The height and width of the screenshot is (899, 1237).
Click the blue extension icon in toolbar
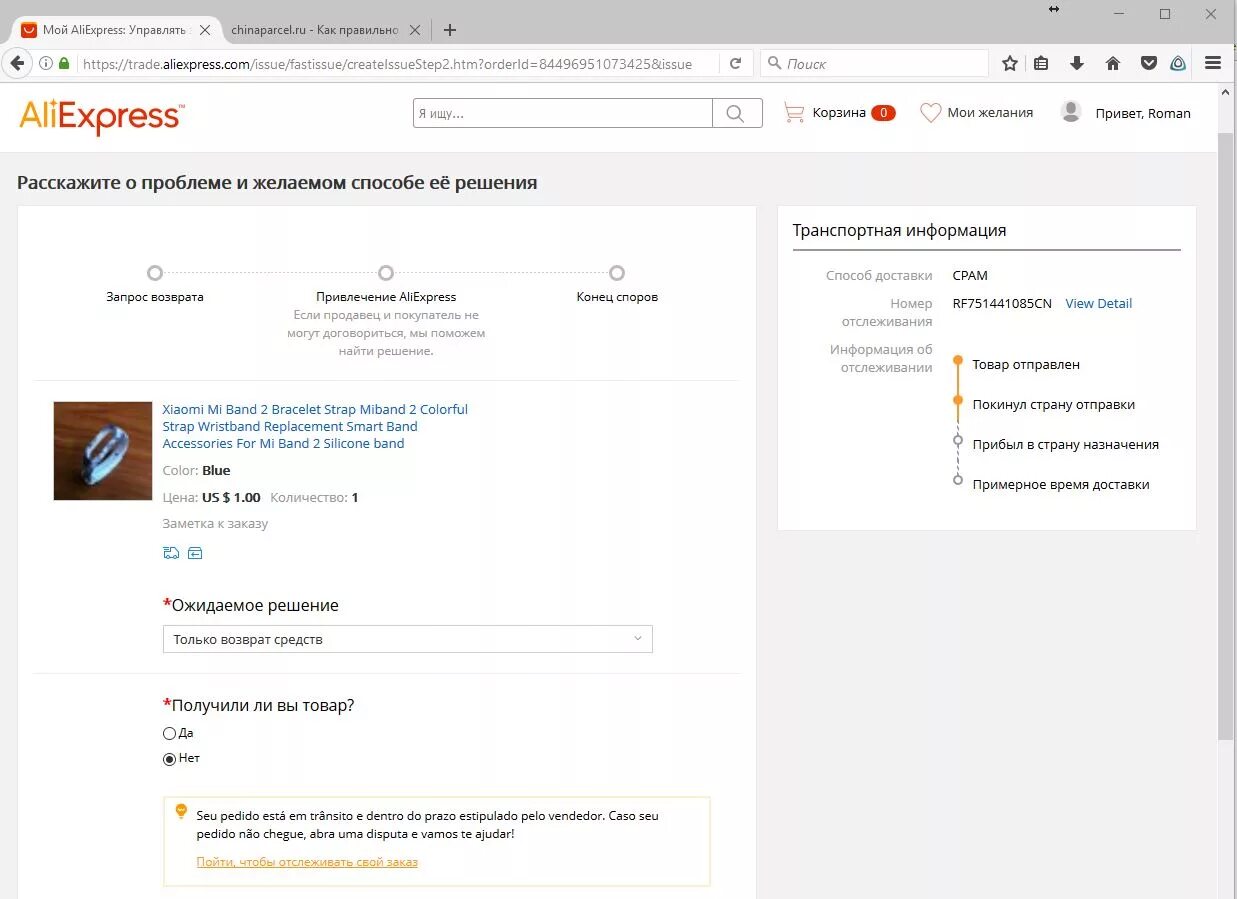pos(1178,63)
